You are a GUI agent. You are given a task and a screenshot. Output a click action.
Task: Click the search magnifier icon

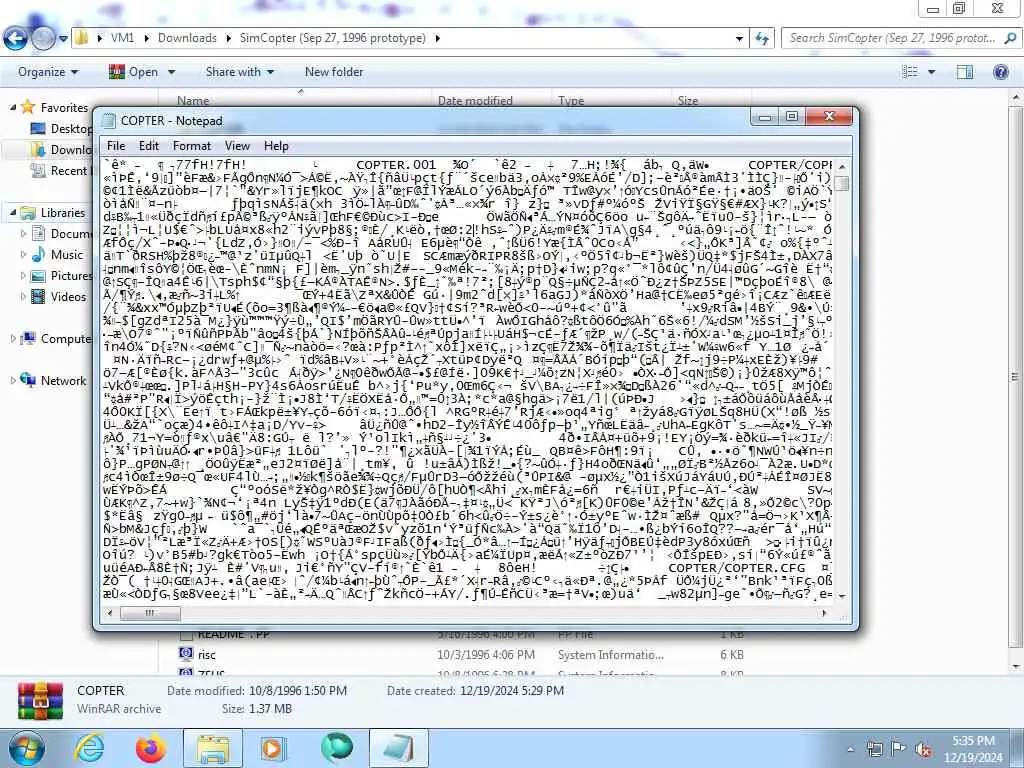(x=1010, y=38)
